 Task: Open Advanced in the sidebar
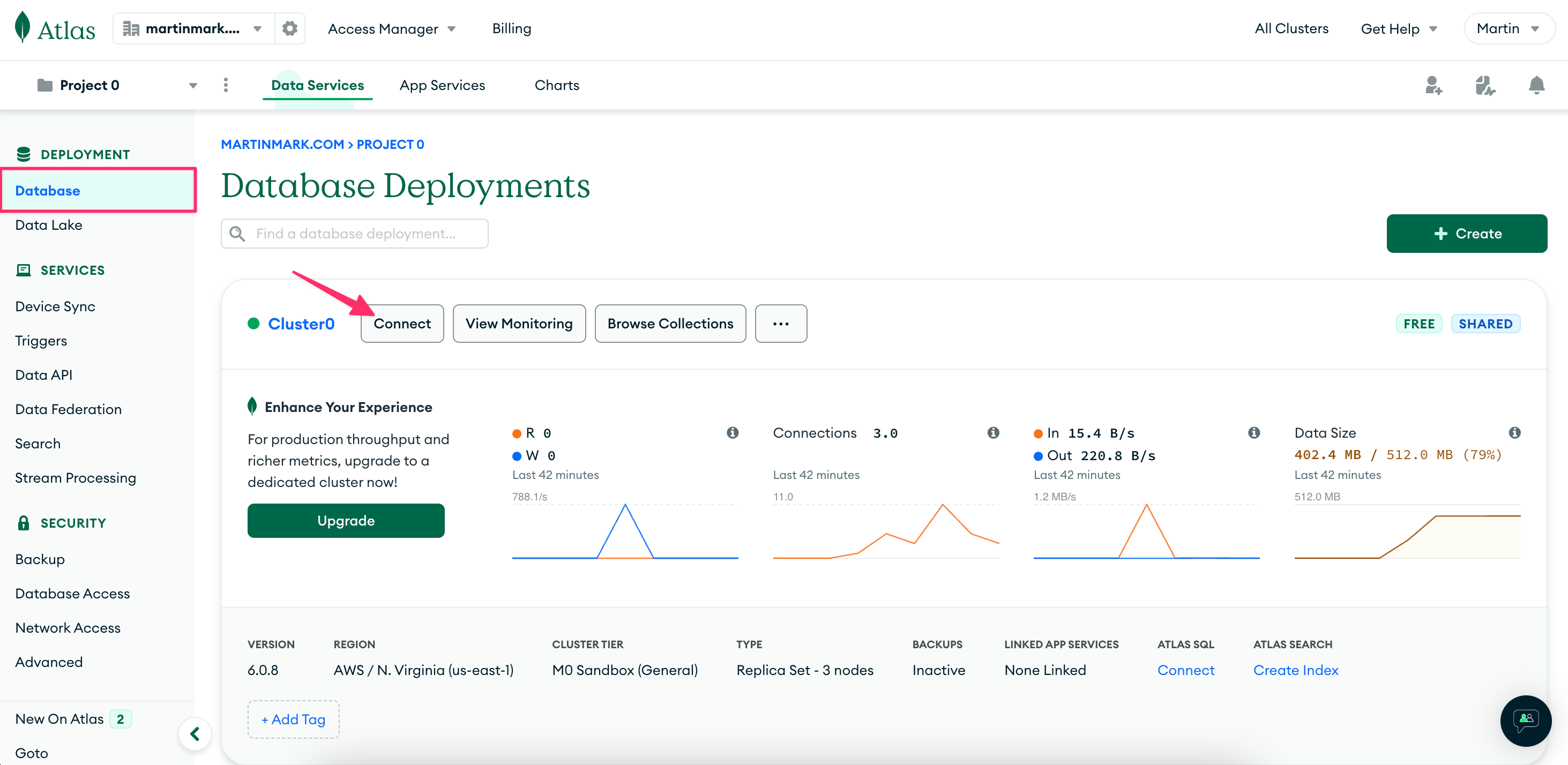click(49, 662)
